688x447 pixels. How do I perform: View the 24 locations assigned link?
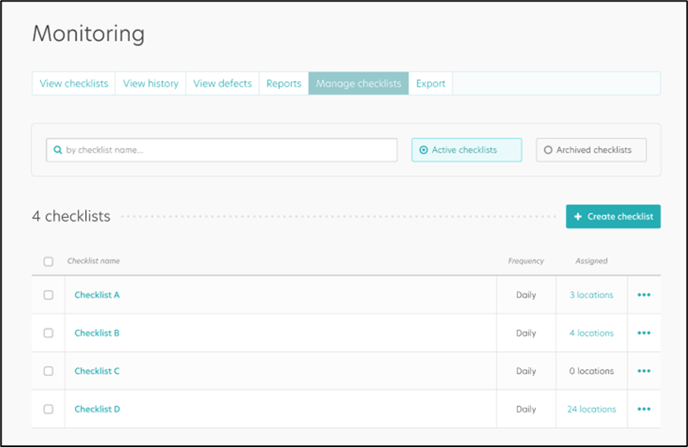591,409
